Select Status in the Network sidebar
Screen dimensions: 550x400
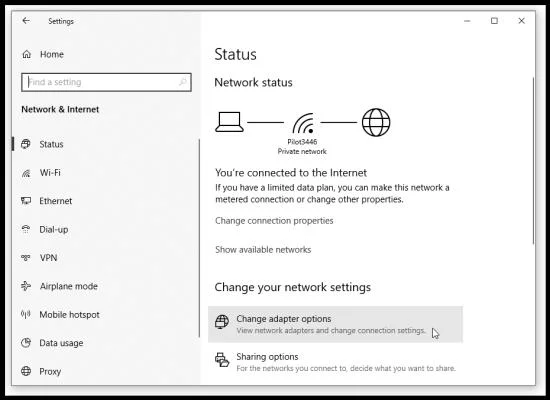(51, 144)
